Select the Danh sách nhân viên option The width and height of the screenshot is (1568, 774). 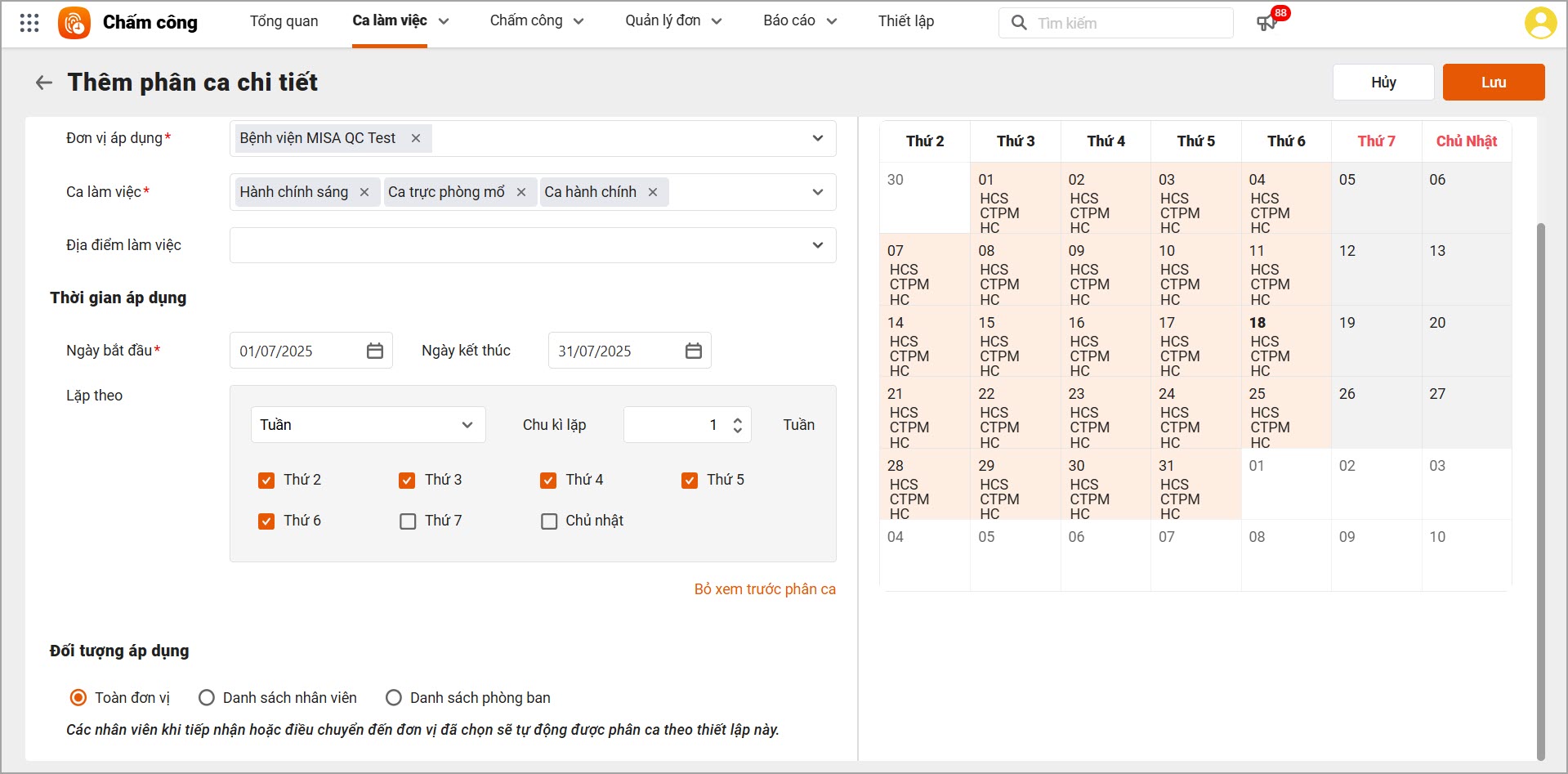click(x=207, y=698)
